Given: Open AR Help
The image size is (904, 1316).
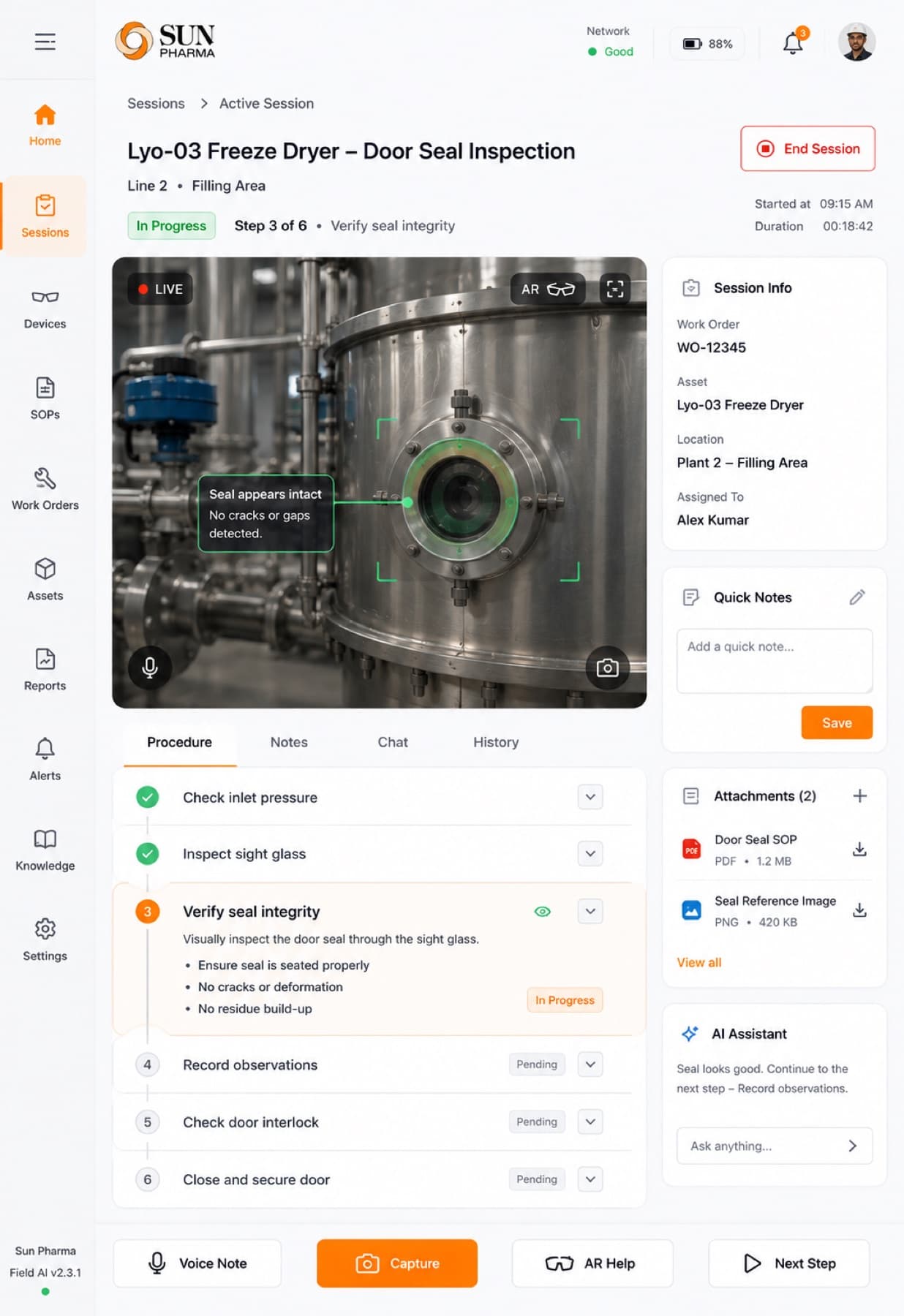Looking at the screenshot, I should pos(592,1263).
